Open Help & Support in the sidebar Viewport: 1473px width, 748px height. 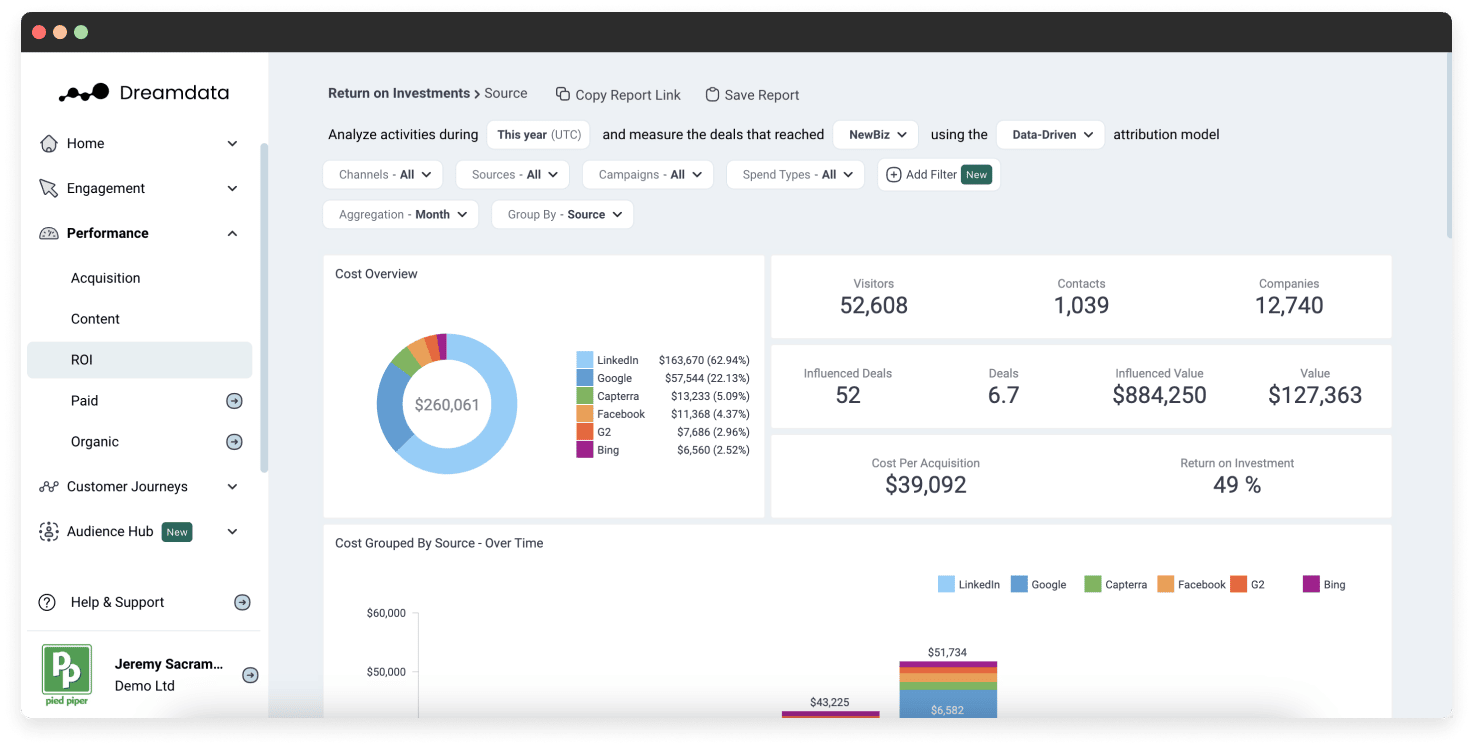144,602
